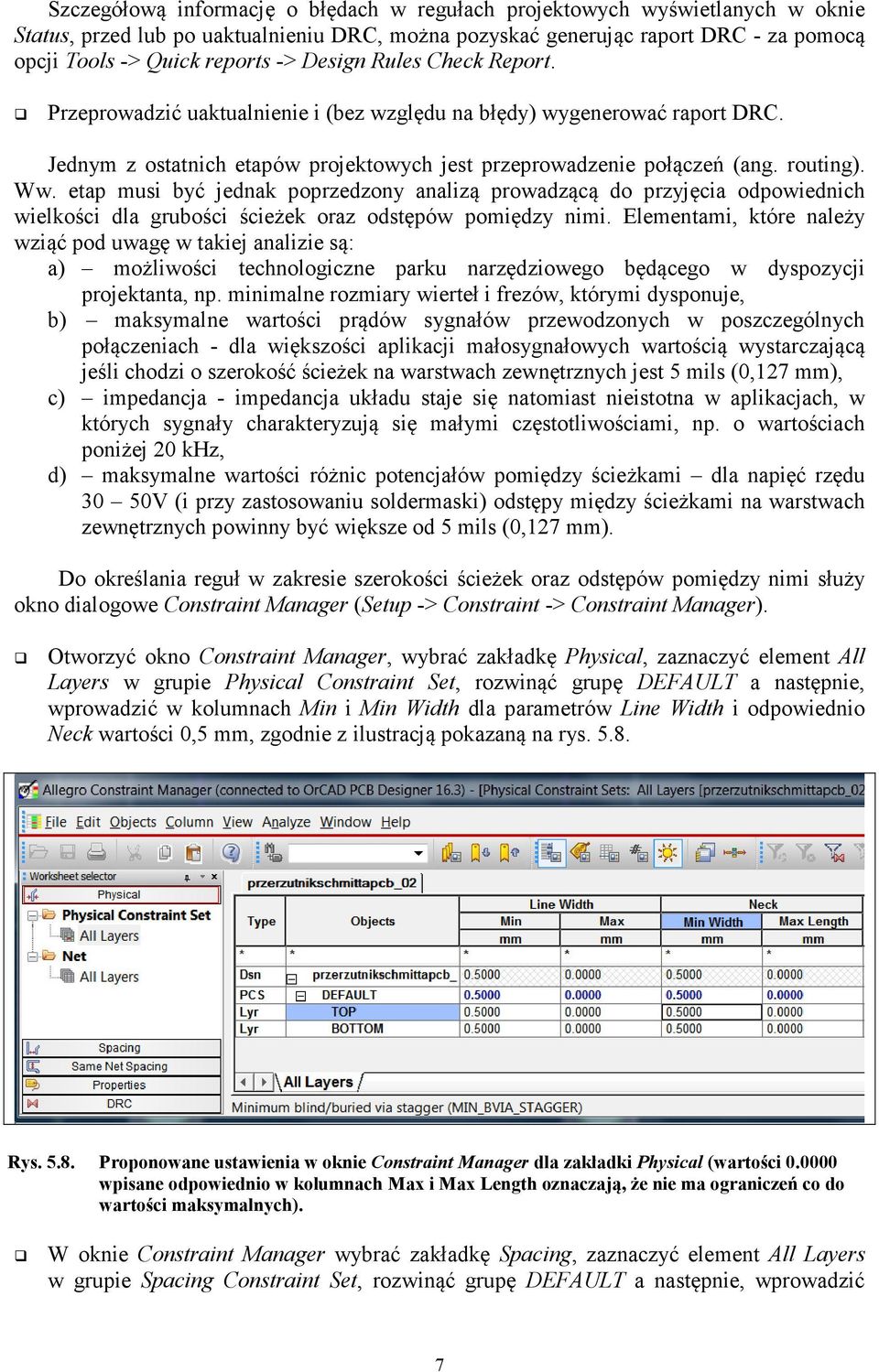The image size is (879, 1372).
Task: Select the All Layers sheet tab at bottom
Action: pos(318,1082)
